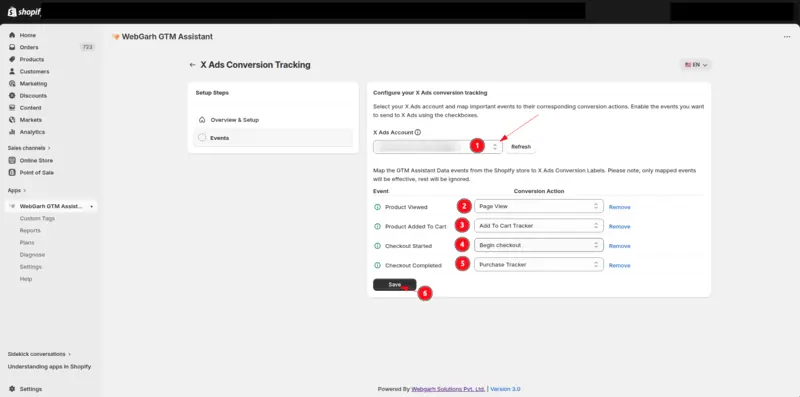This screenshot has width=800, height=397.
Task: Click the Conversion Action column header
Action: 539,191
